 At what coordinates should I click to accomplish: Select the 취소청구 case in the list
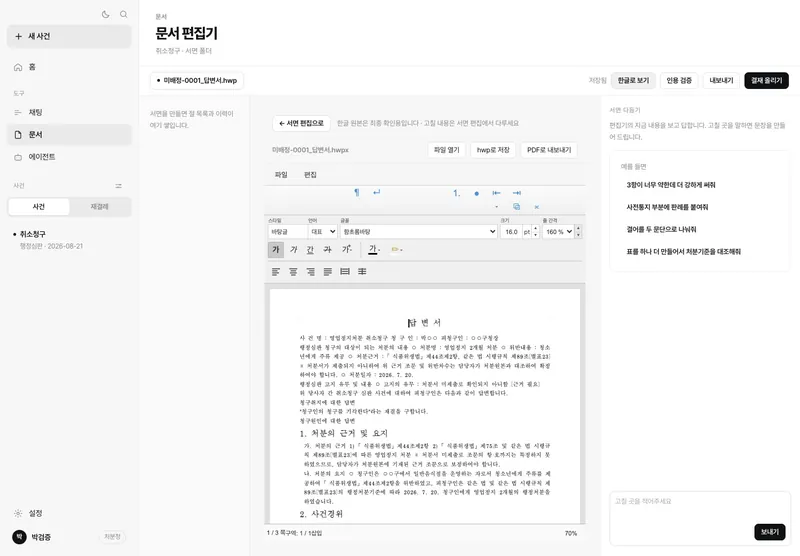tap(69, 239)
